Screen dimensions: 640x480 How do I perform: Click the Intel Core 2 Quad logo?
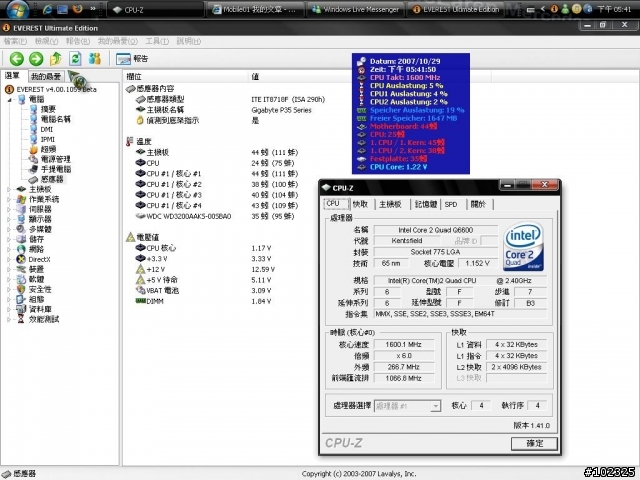[523, 247]
